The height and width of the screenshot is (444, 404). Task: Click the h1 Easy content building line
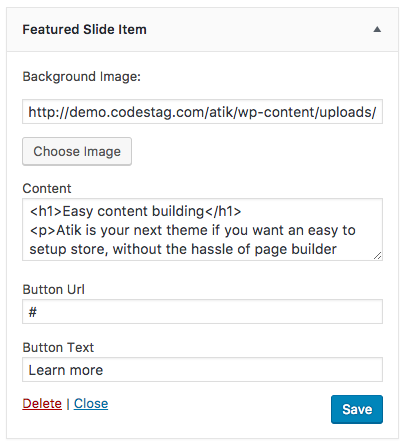tap(135, 211)
